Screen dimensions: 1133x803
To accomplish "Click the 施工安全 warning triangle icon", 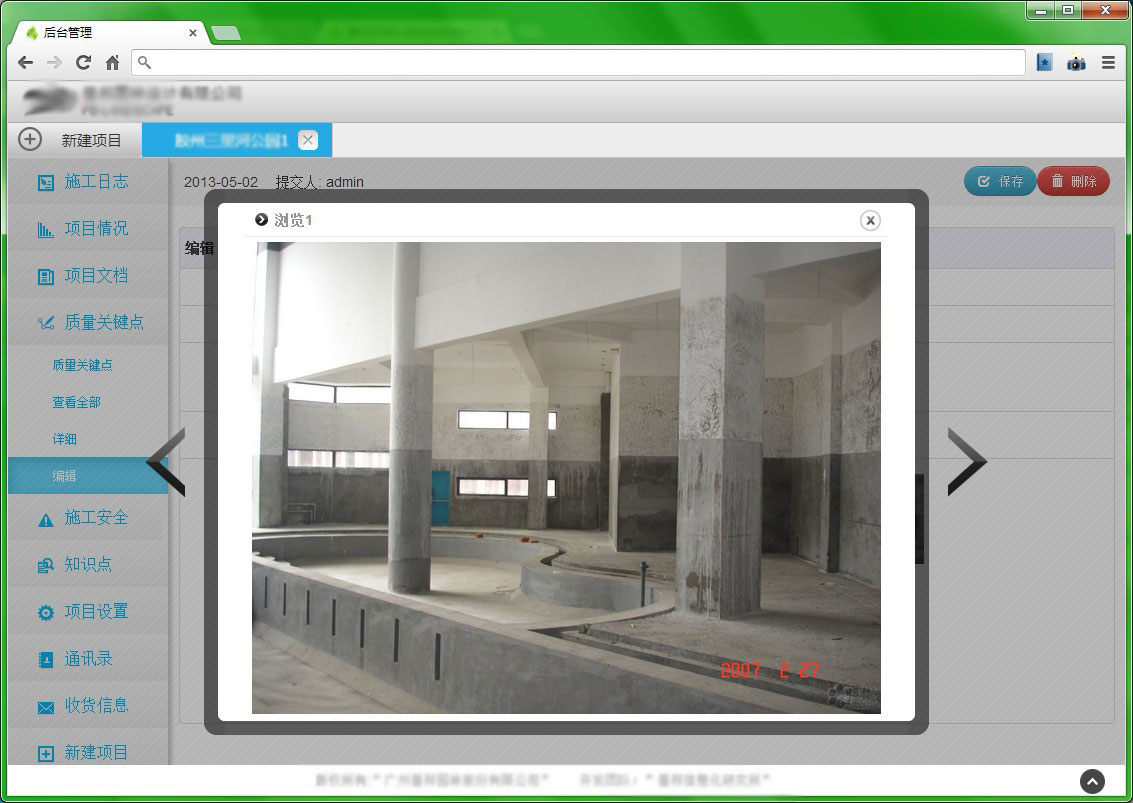I will 46,520.
